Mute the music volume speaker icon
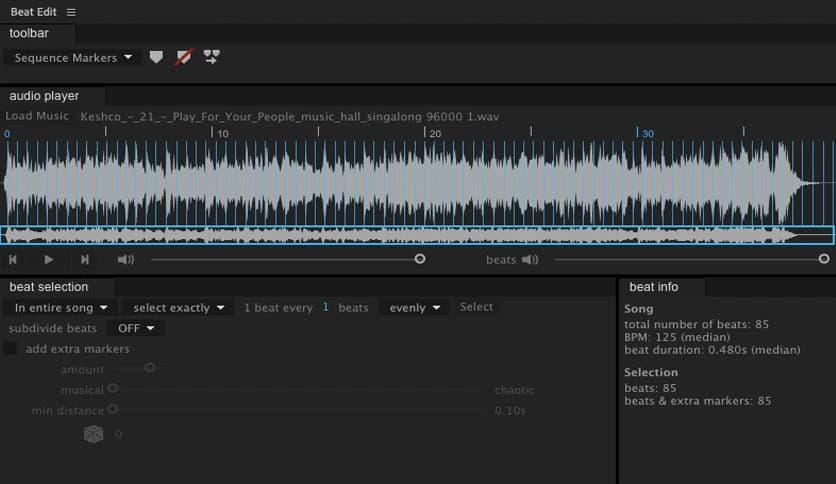This screenshot has height=484, width=836. (x=125, y=260)
